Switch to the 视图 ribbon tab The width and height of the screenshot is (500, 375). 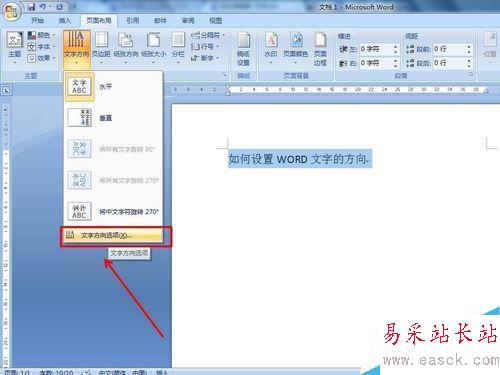click(215, 21)
